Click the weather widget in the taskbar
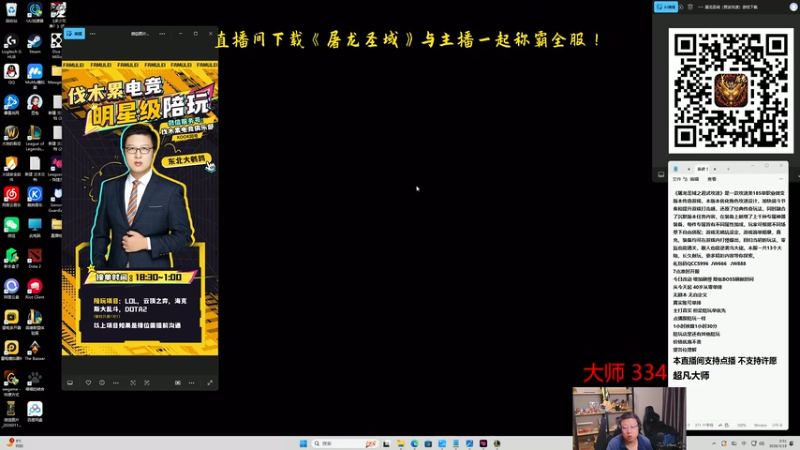 [13, 443]
